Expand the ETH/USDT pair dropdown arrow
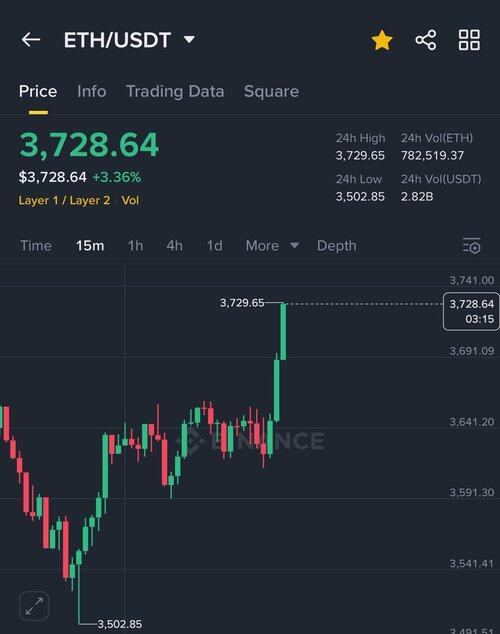The width and height of the screenshot is (500, 634). 189,39
